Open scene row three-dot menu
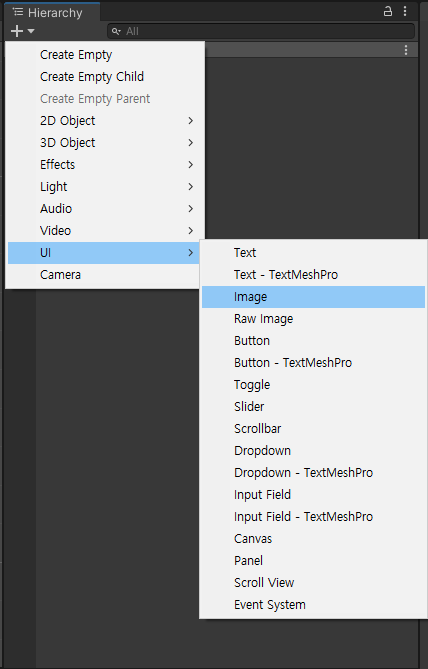Screen dimensions: 428x669 coord(406,50)
